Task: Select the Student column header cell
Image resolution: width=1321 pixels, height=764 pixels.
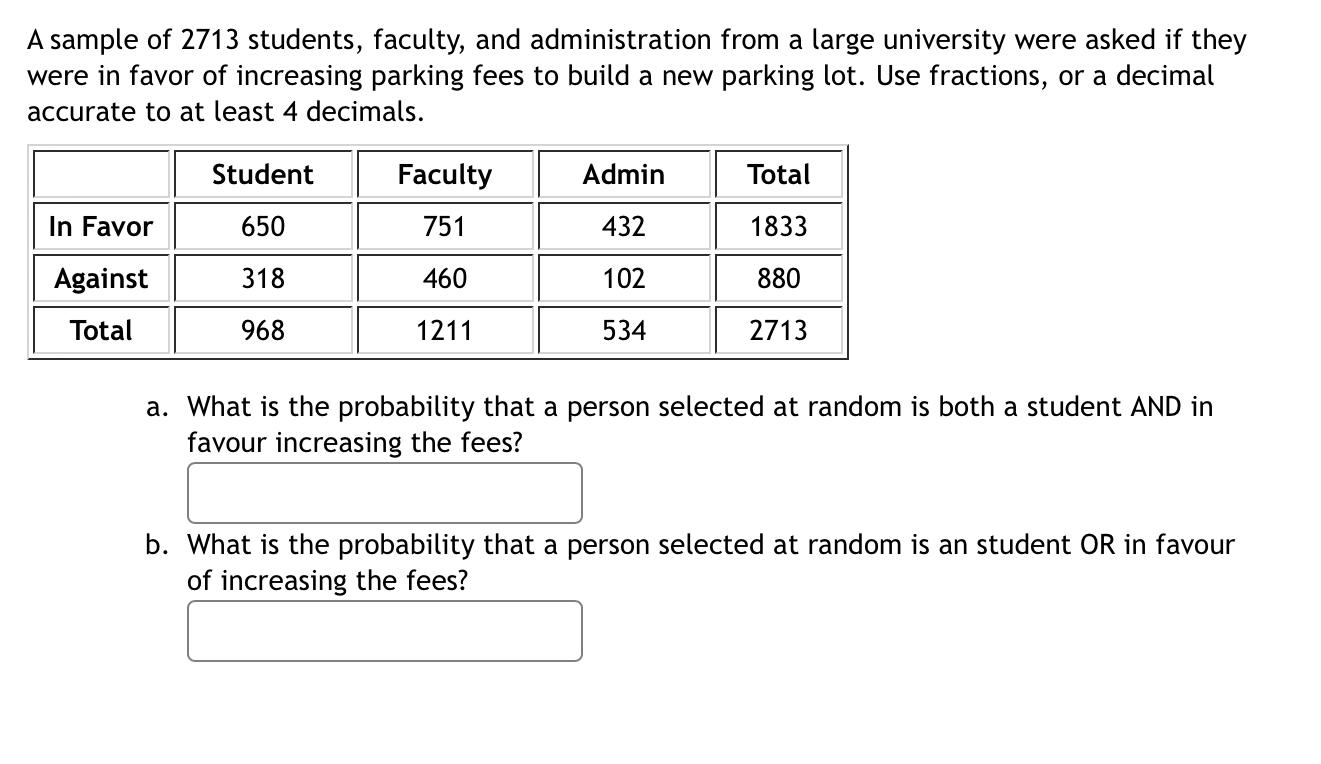Action: (262, 174)
